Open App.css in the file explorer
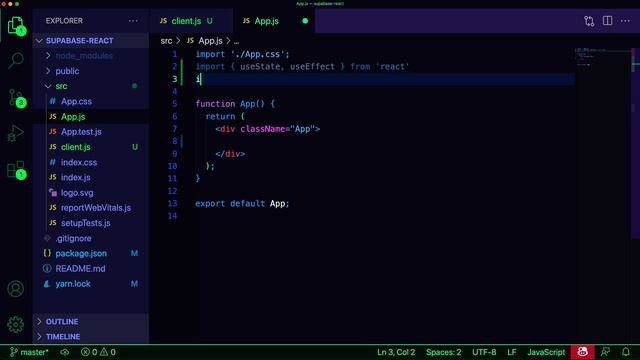Image resolution: width=640 pixels, height=360 pixels. tap(91, 101)
